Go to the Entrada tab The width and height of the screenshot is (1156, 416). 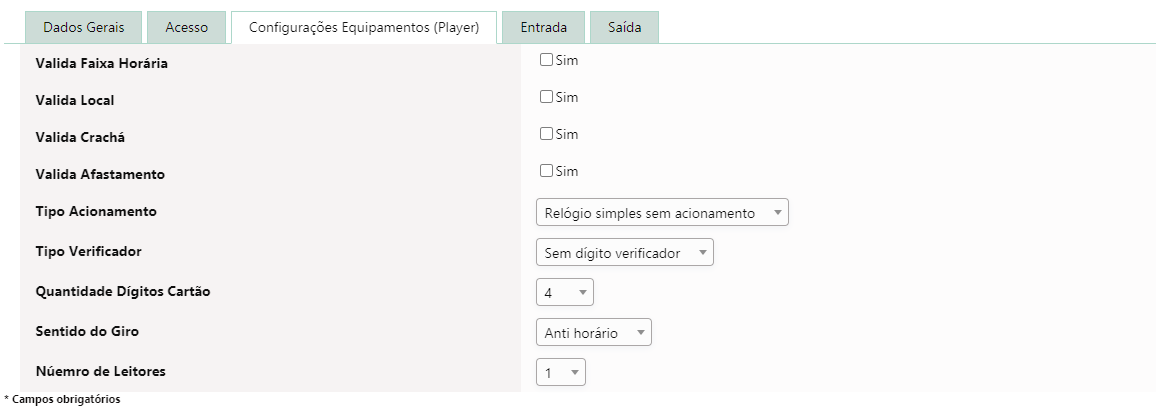[544, 28]
